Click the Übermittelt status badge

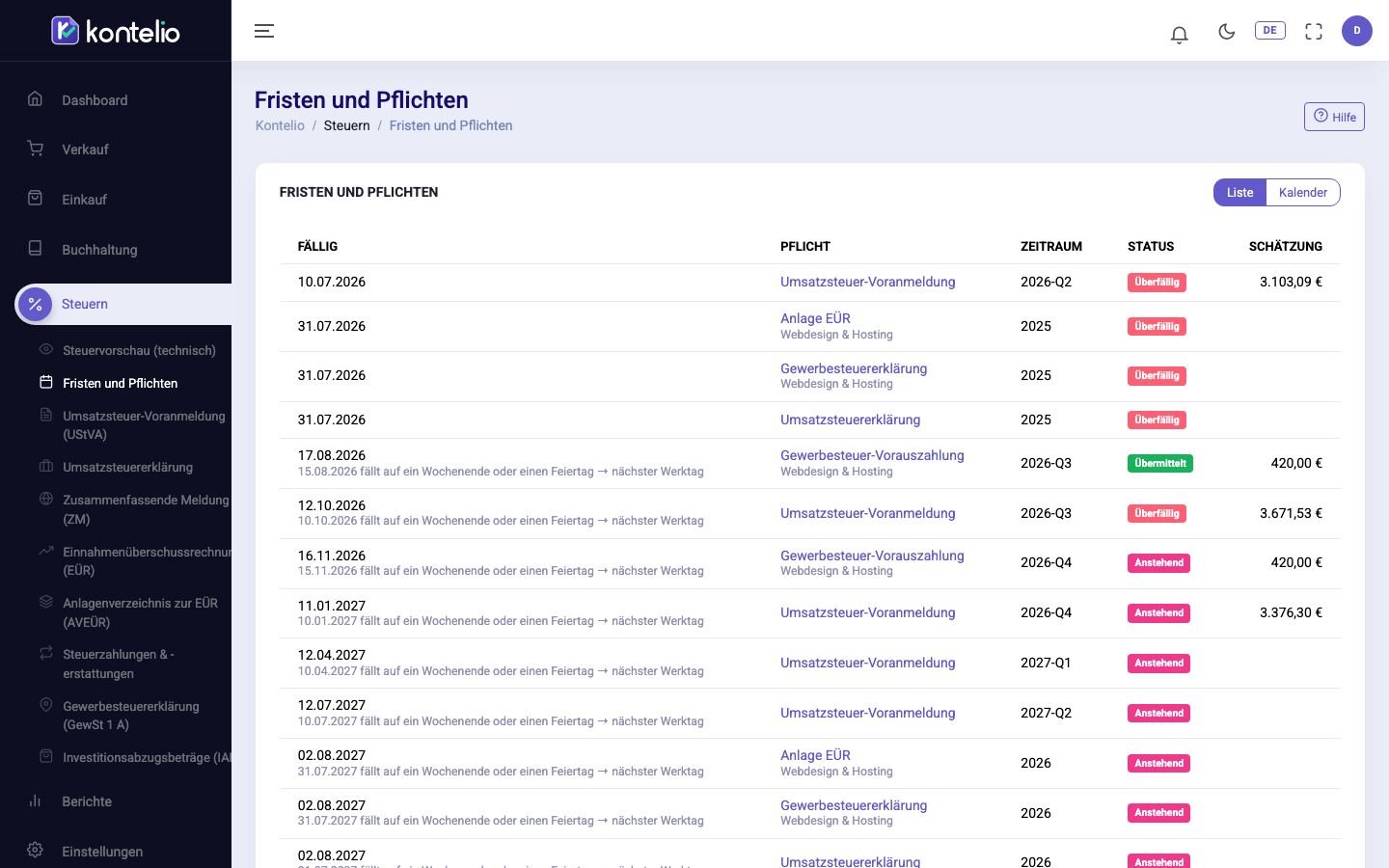coord(1159,463)
